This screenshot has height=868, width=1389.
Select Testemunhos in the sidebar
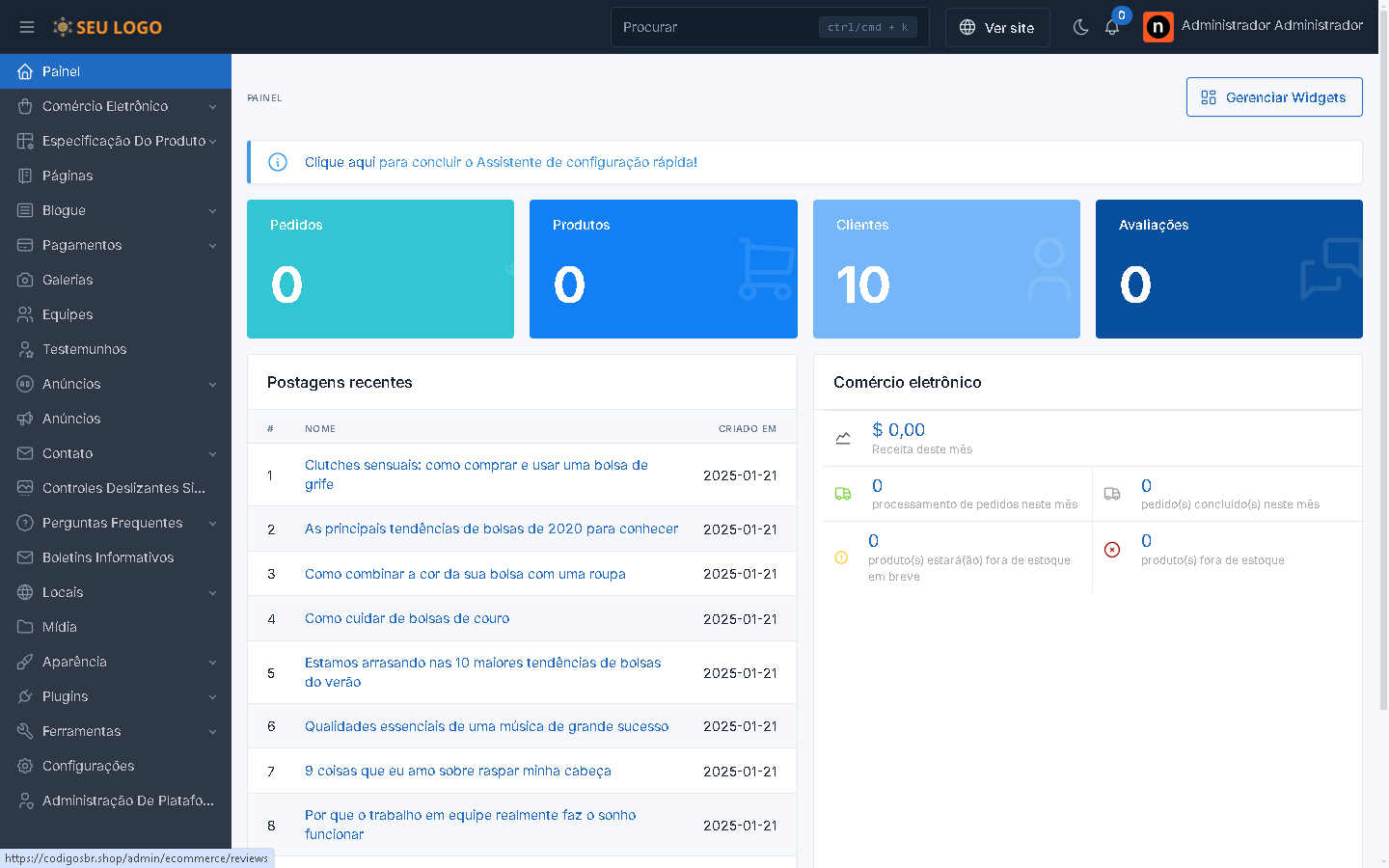(x=84, y=349)
